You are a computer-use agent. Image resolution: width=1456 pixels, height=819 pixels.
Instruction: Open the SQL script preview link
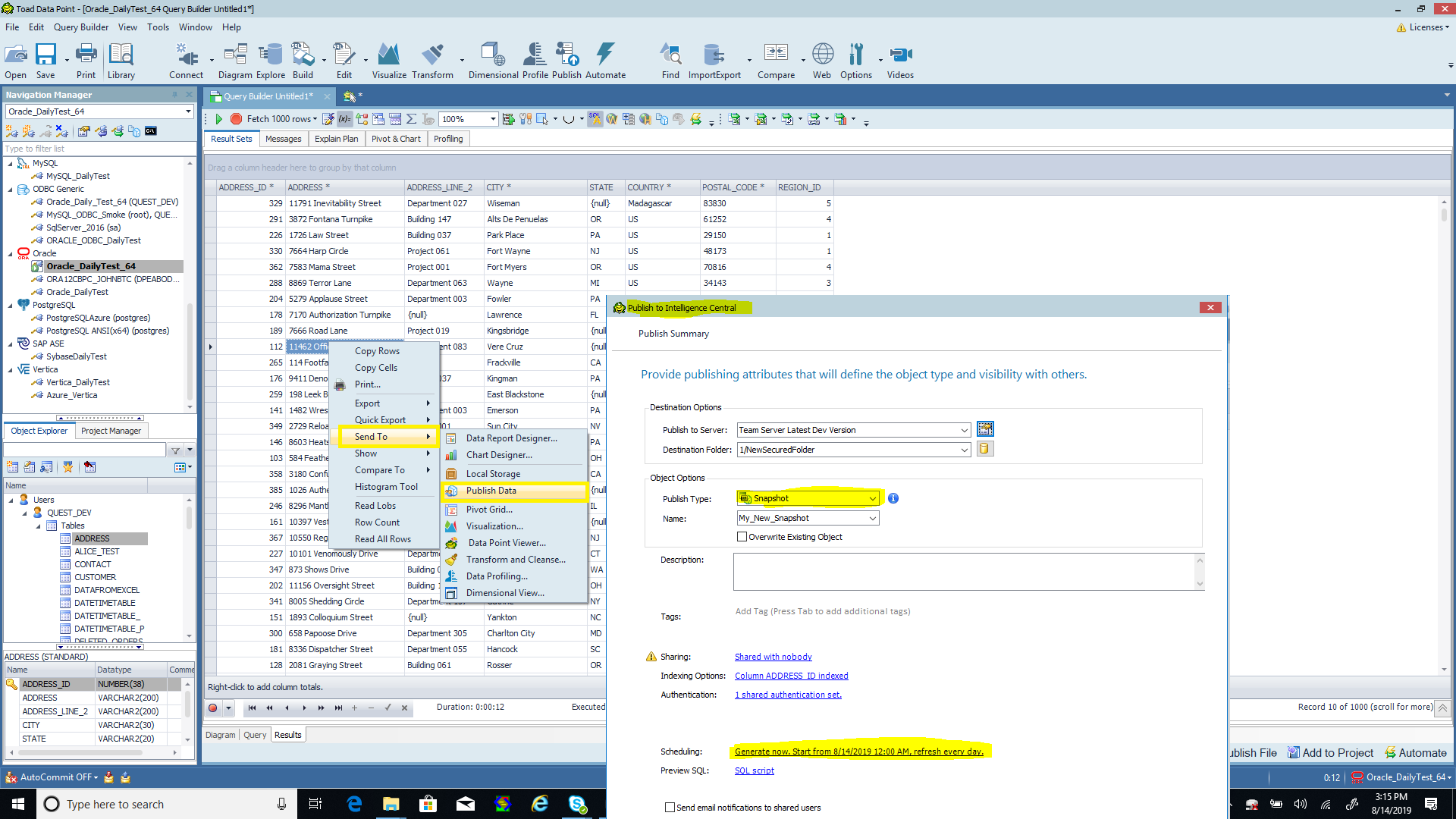click(x=754, y=770)
